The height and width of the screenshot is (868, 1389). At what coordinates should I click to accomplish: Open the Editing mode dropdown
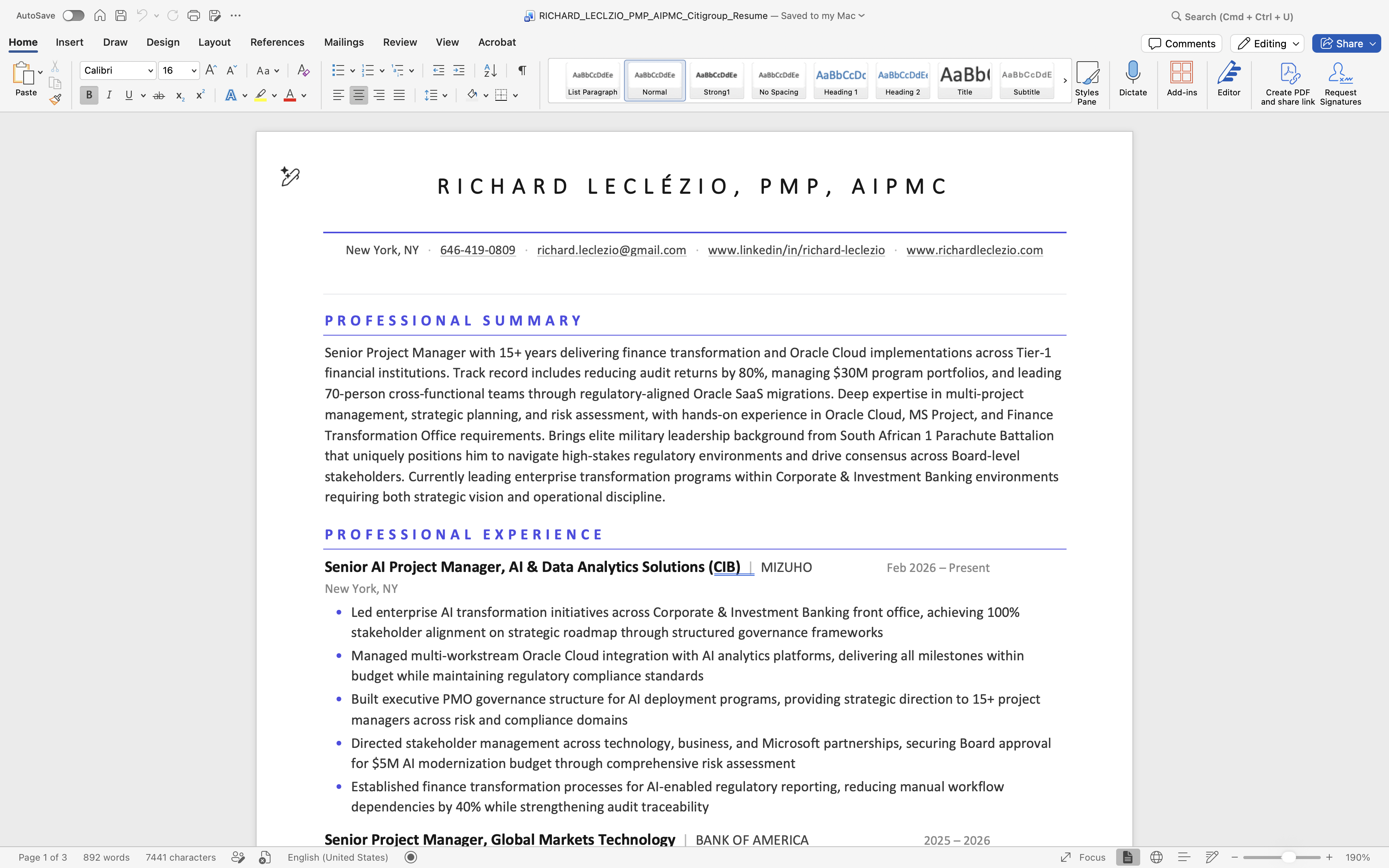pyautogui.click(x=1267, y=44)
